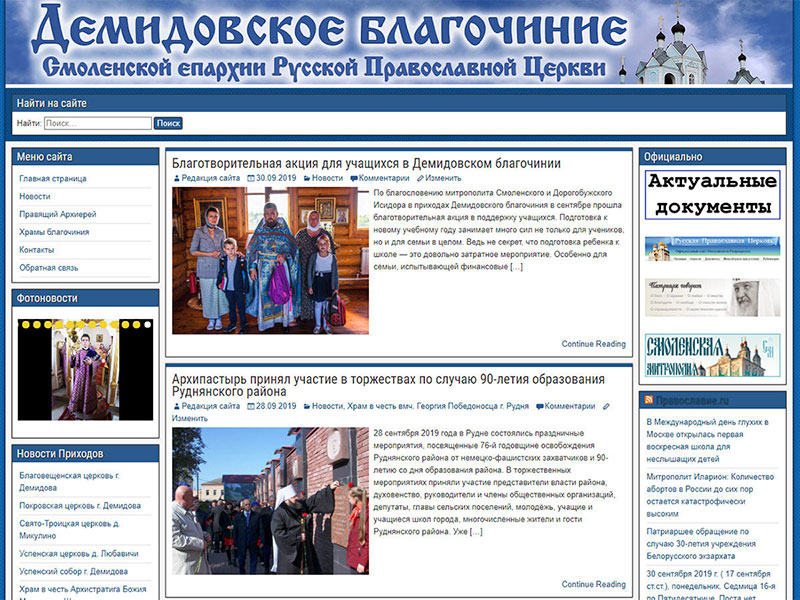Image resolution: width=800 pixels, height=600 pixels.
Task: Open the charity post photo inside the wooden church
Action: tap(270, 261)
